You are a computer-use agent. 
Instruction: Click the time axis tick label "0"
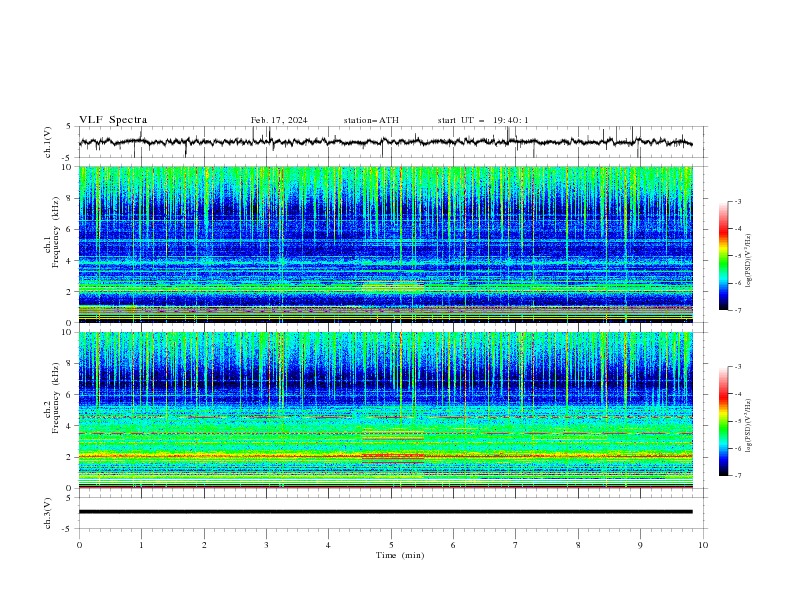(79, 545)
